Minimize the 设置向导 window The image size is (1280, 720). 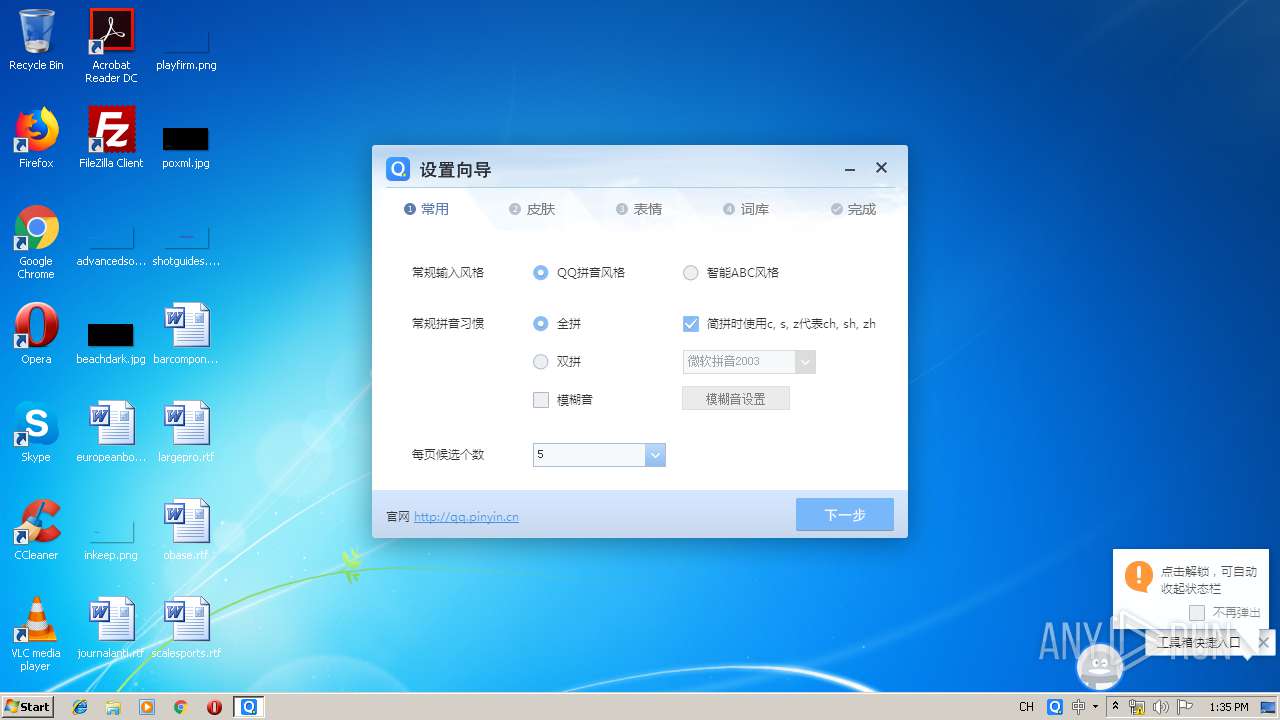point(850,169)
